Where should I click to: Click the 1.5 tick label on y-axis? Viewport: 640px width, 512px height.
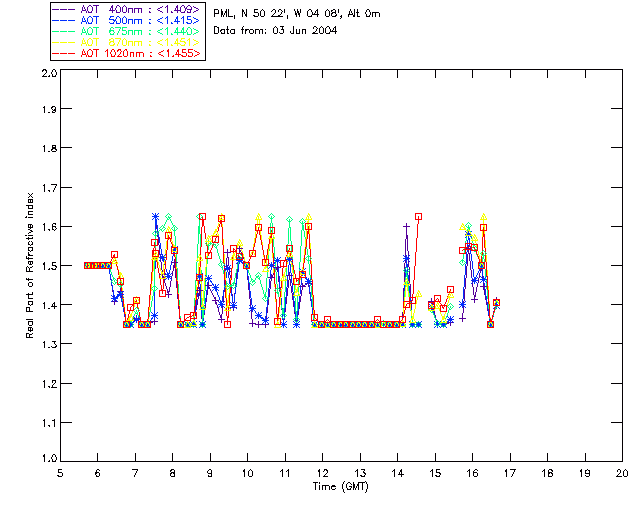(x=47, y=266)
